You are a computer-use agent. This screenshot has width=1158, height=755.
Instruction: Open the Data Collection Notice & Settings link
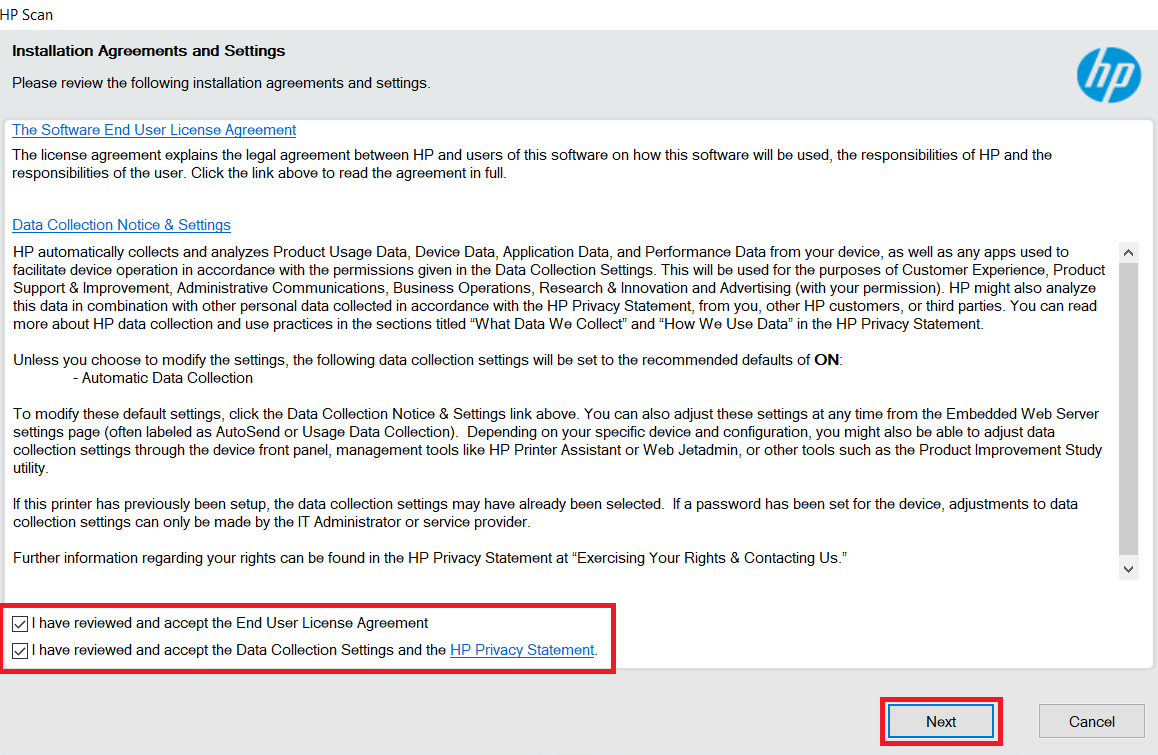tap(121, 225)
